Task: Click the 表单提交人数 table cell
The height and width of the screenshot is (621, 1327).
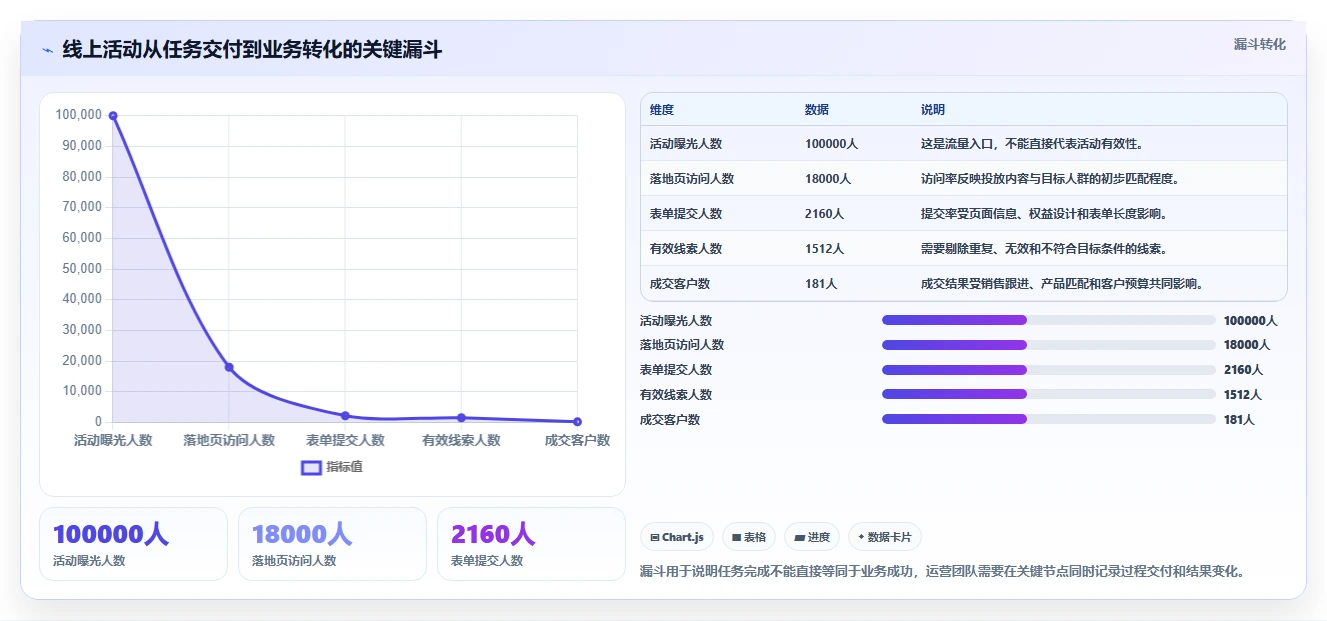Action: (x=686, y=214)
